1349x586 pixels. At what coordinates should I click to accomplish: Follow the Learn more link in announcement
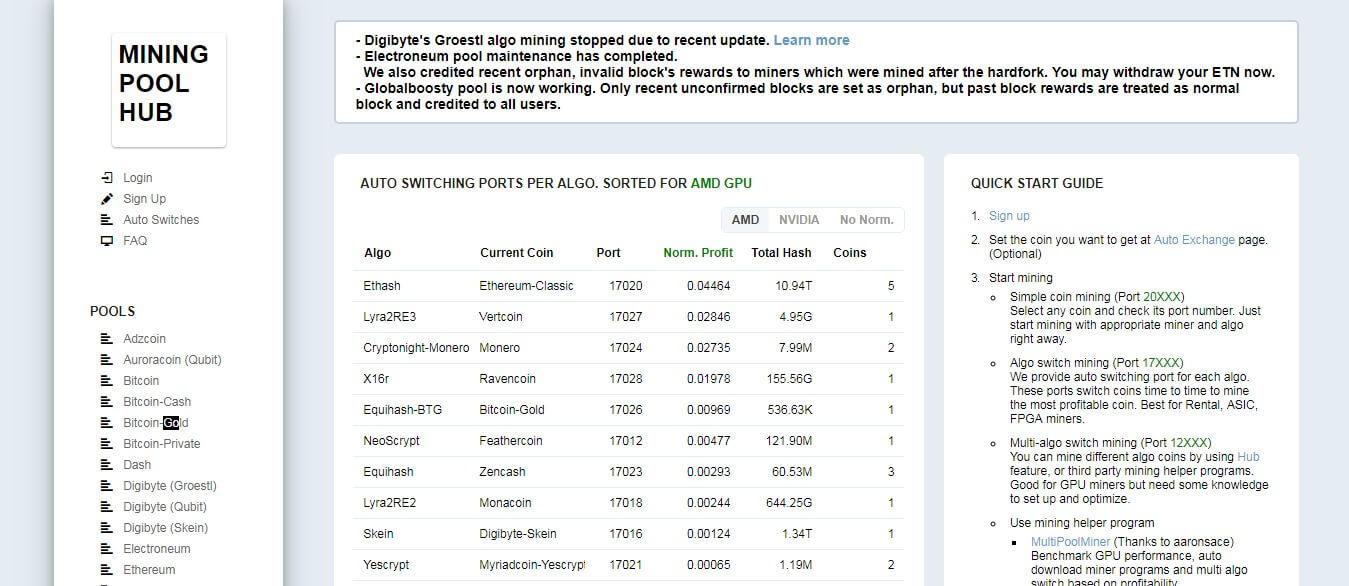pos(811,40)
